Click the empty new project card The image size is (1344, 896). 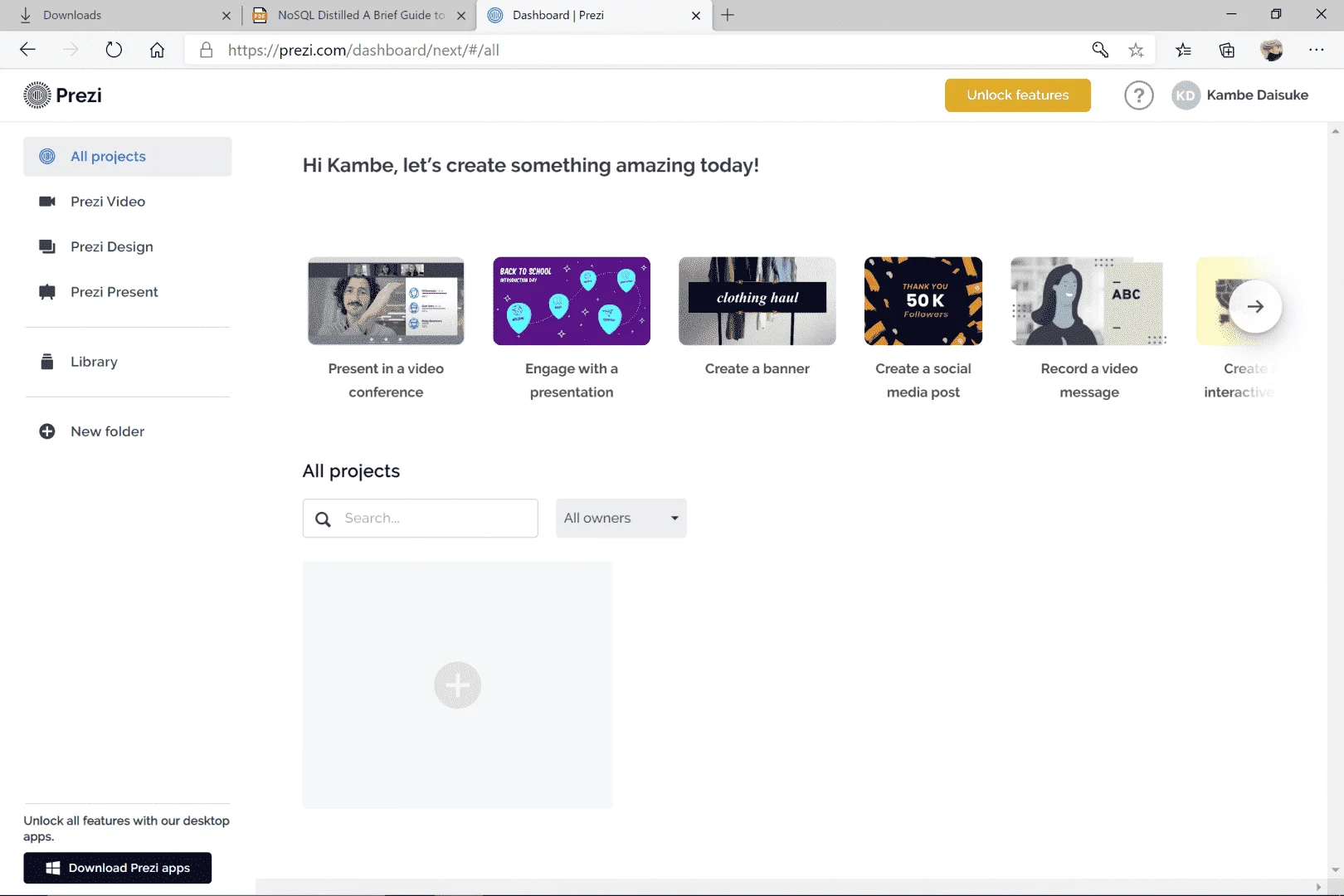[457, 685]
